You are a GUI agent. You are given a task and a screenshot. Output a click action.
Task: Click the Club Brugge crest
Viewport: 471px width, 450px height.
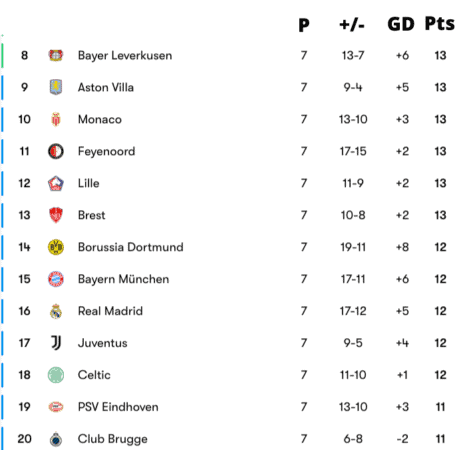pos(56,439)
